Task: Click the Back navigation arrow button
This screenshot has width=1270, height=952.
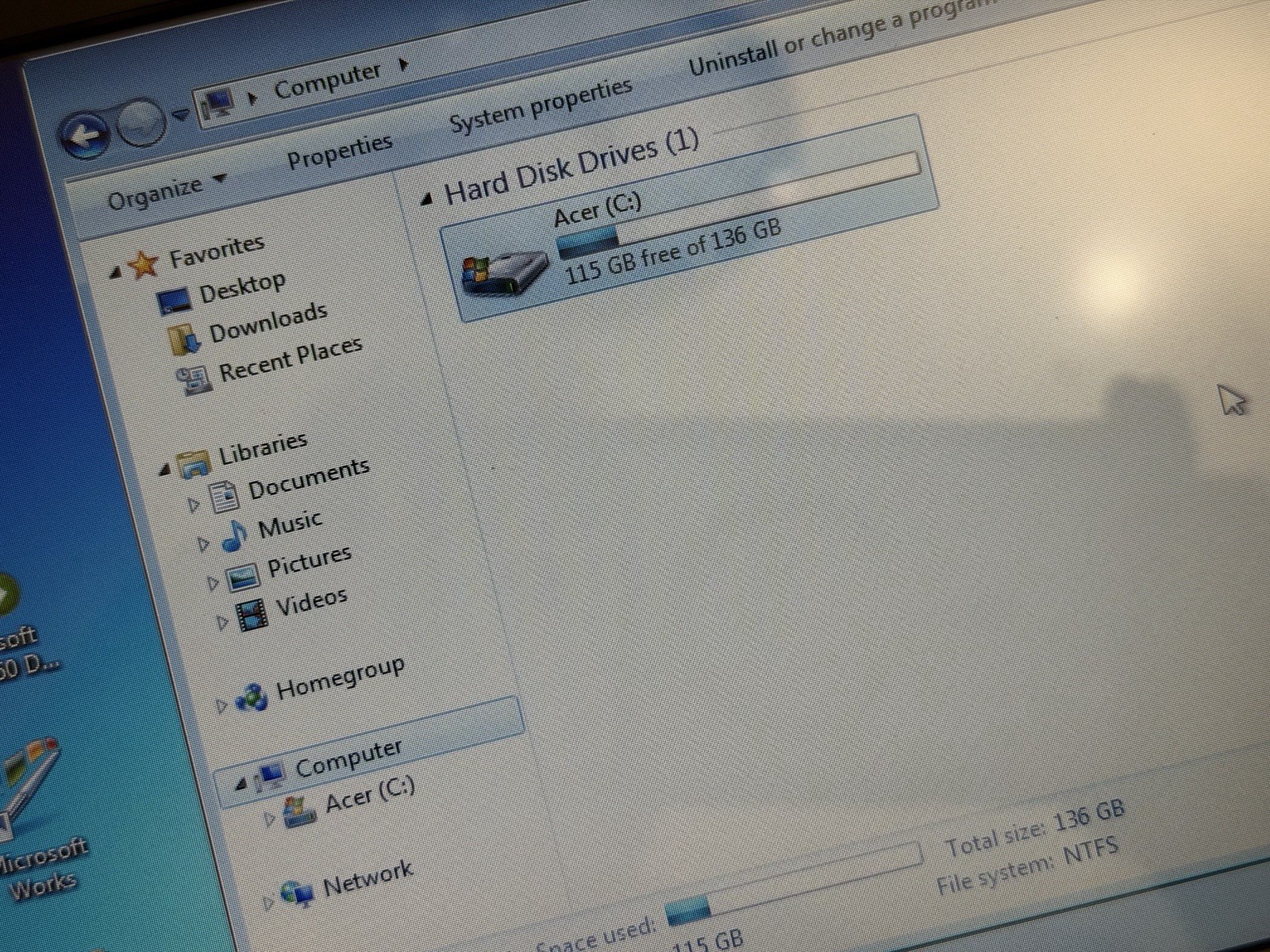Action: pos(85,136)
